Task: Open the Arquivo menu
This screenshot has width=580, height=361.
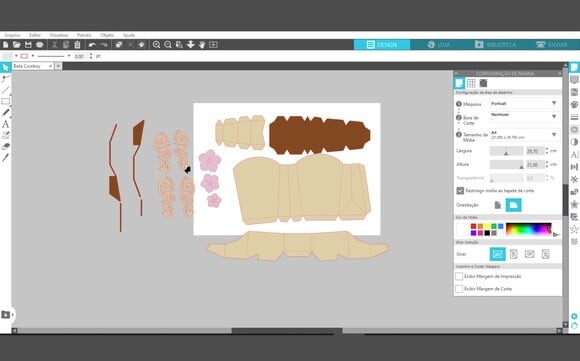Action: [x=12, y=35]
